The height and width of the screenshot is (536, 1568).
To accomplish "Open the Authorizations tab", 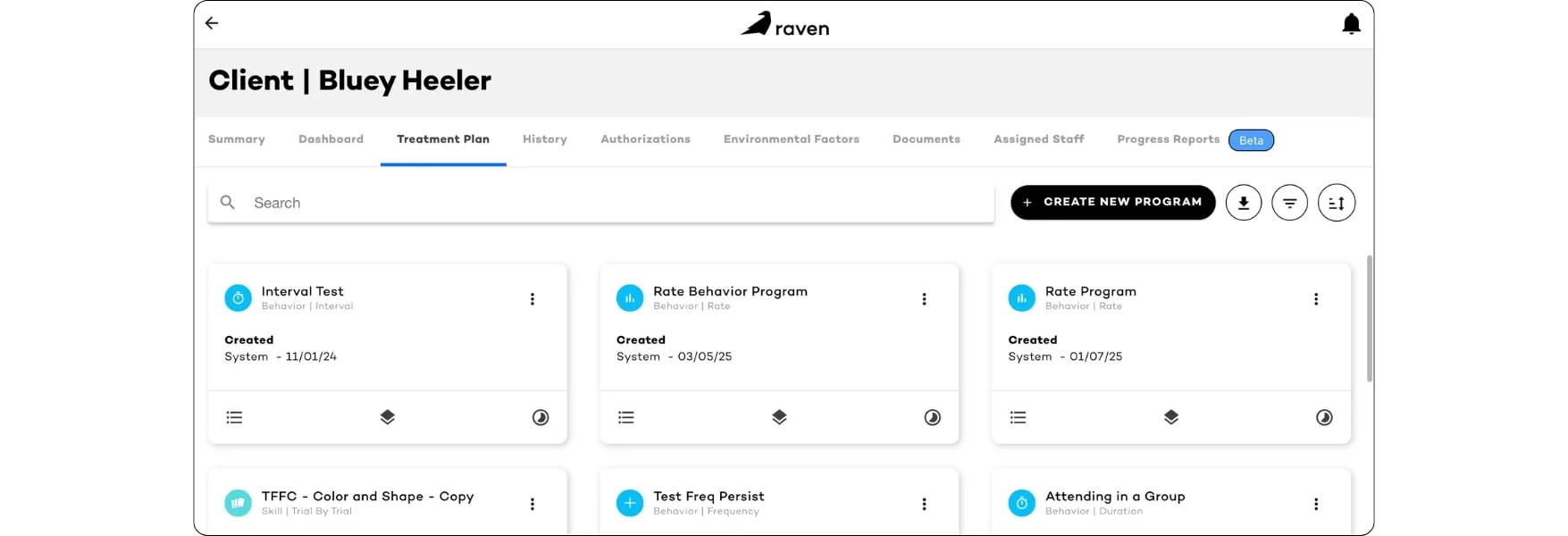I will tap(645, 139).
